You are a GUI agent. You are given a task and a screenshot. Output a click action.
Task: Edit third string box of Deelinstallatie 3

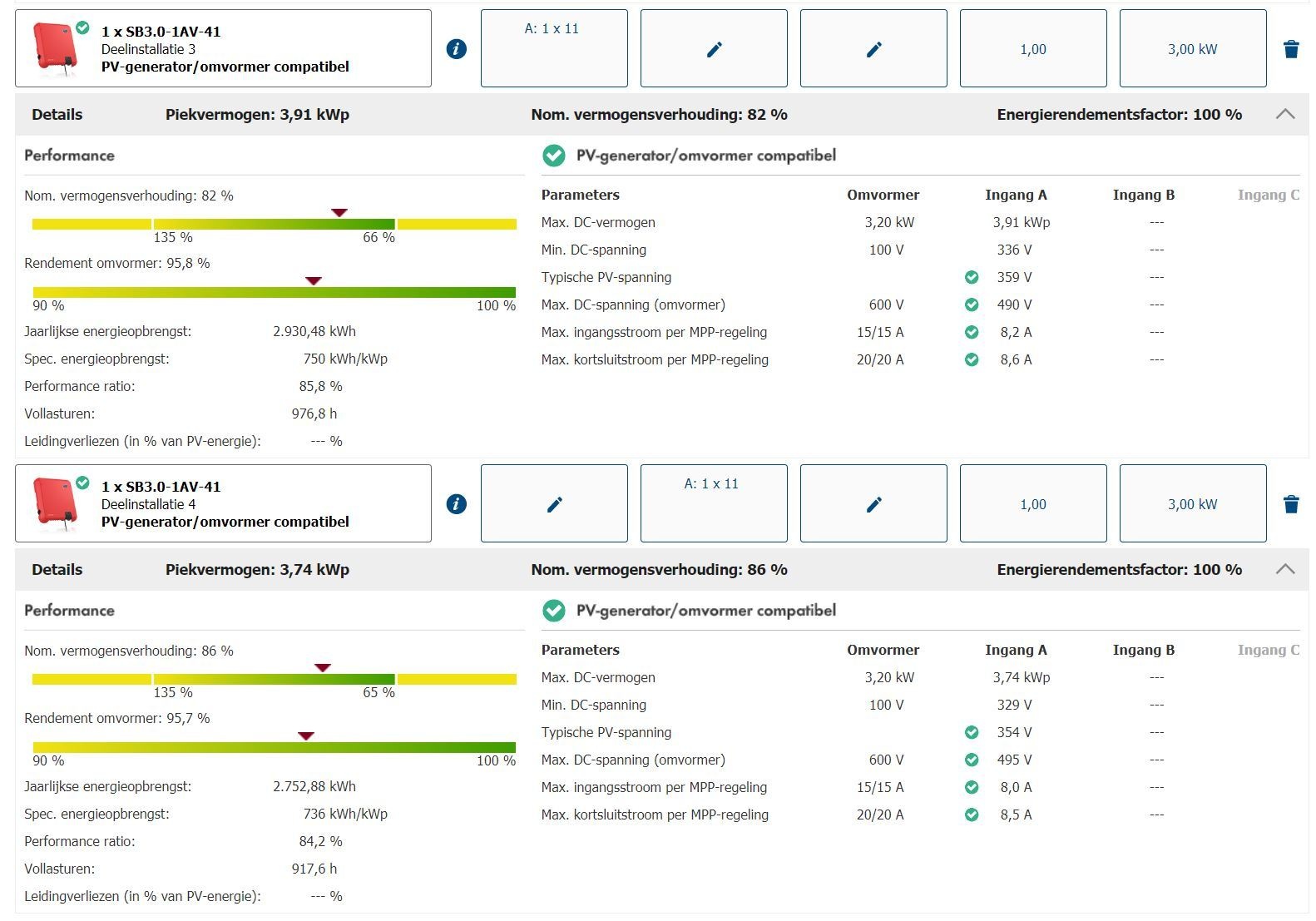(x=873, y=49)
